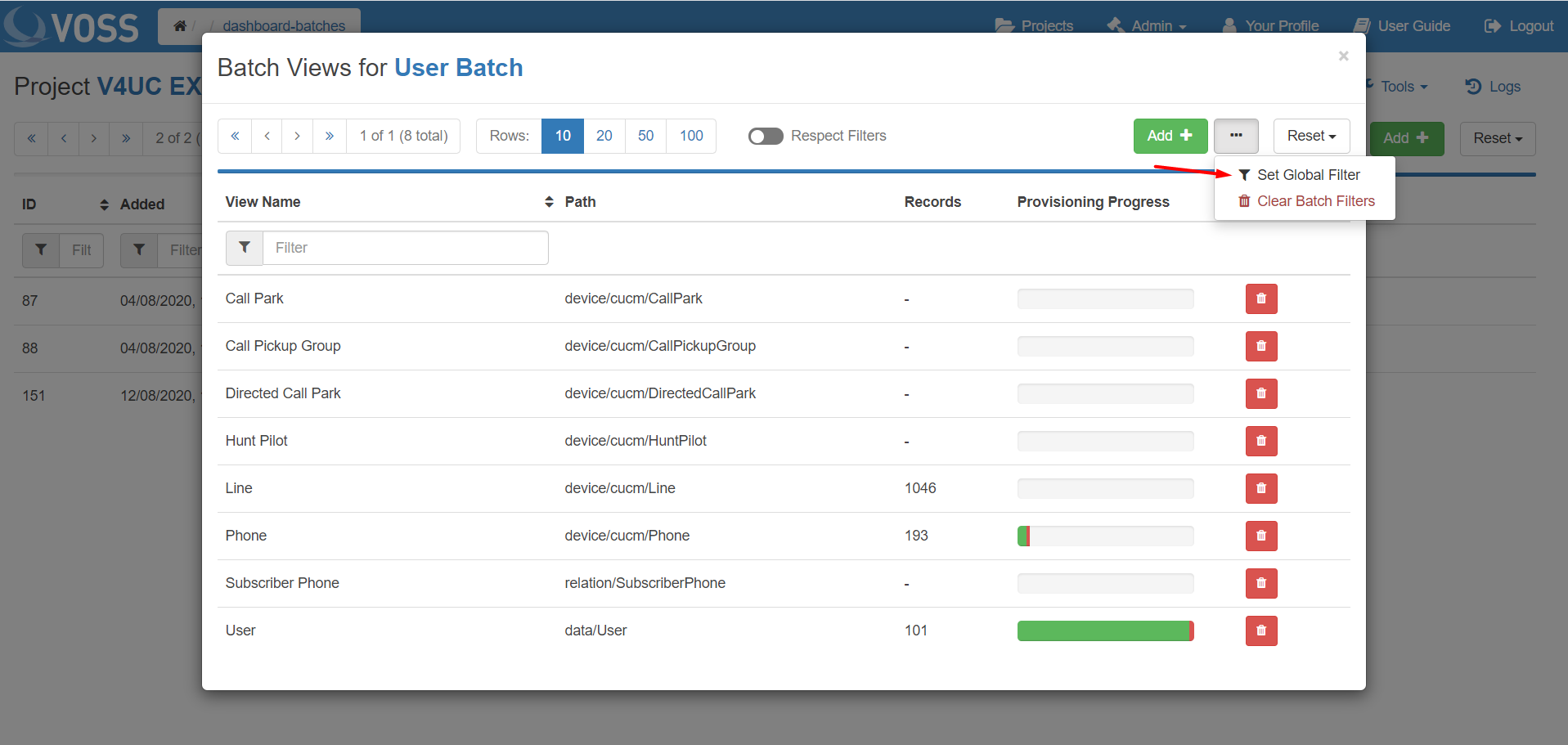Focus the View Name filter input
1568x745 pixels.
click(405, 248)
